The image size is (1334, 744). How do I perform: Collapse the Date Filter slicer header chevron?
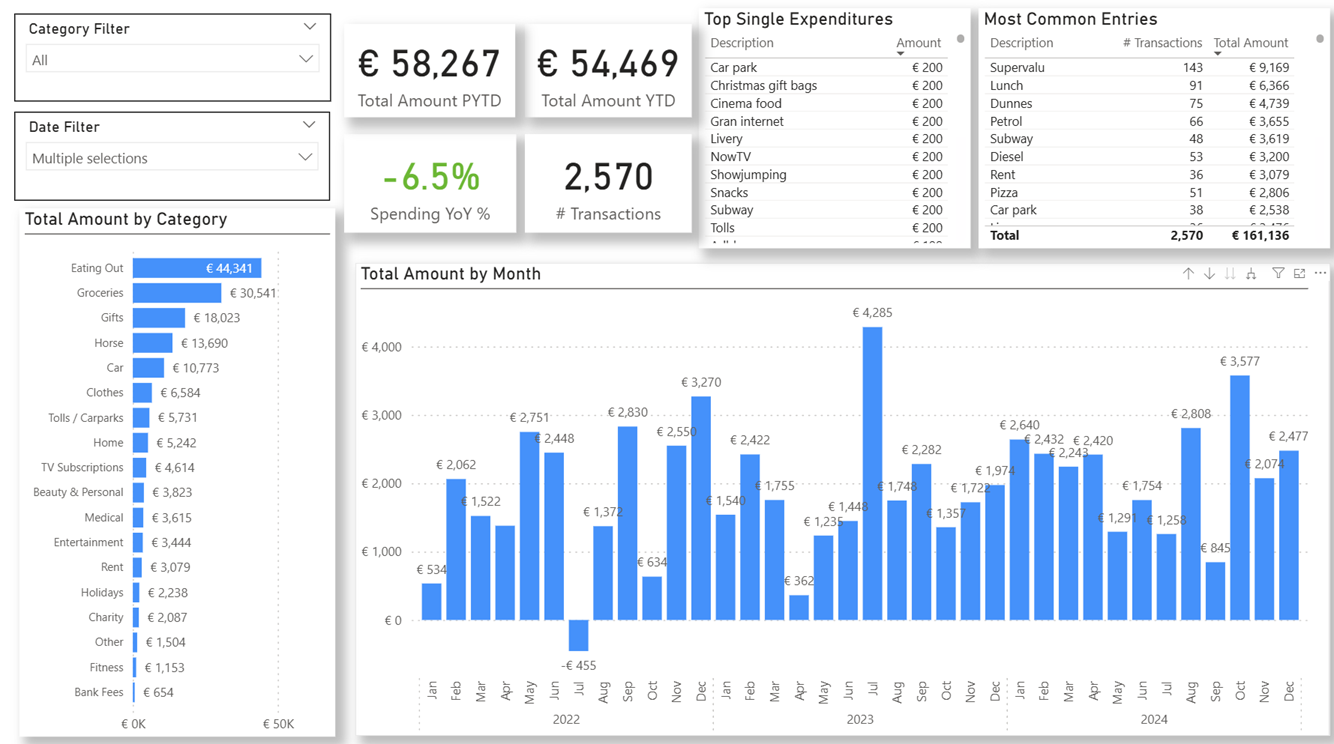309,125
